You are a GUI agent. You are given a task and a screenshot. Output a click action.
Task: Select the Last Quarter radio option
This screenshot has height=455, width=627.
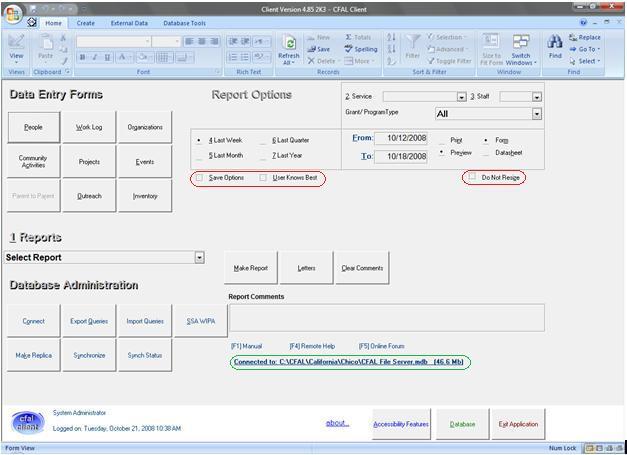[x=263, y=141]
